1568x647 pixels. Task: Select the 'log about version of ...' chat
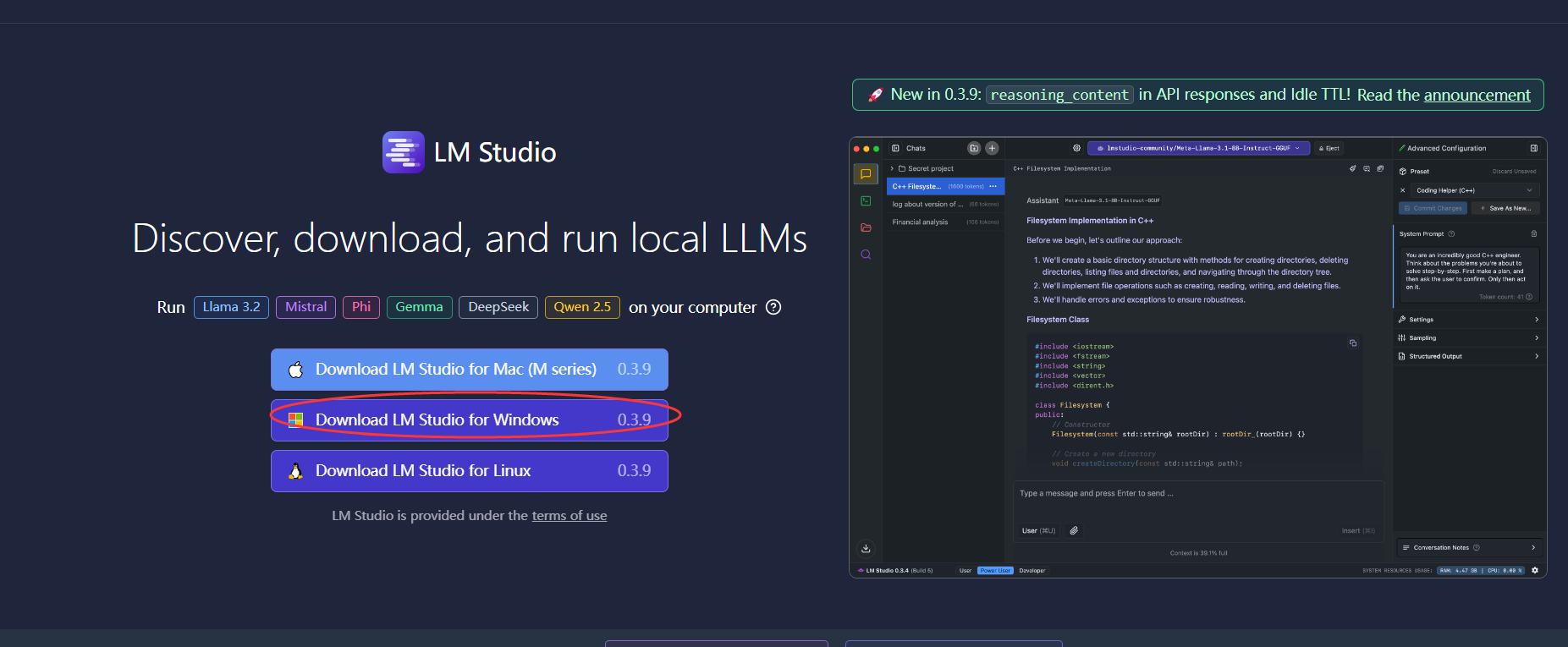[x=945, y=204]
